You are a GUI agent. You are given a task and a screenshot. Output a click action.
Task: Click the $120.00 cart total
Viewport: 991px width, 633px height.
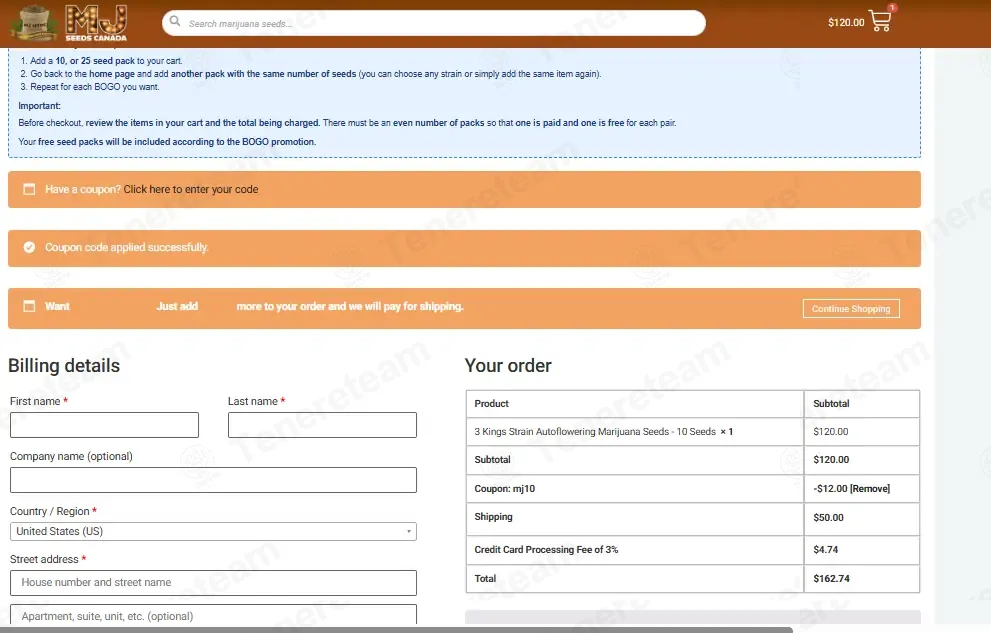coord(846,22)
